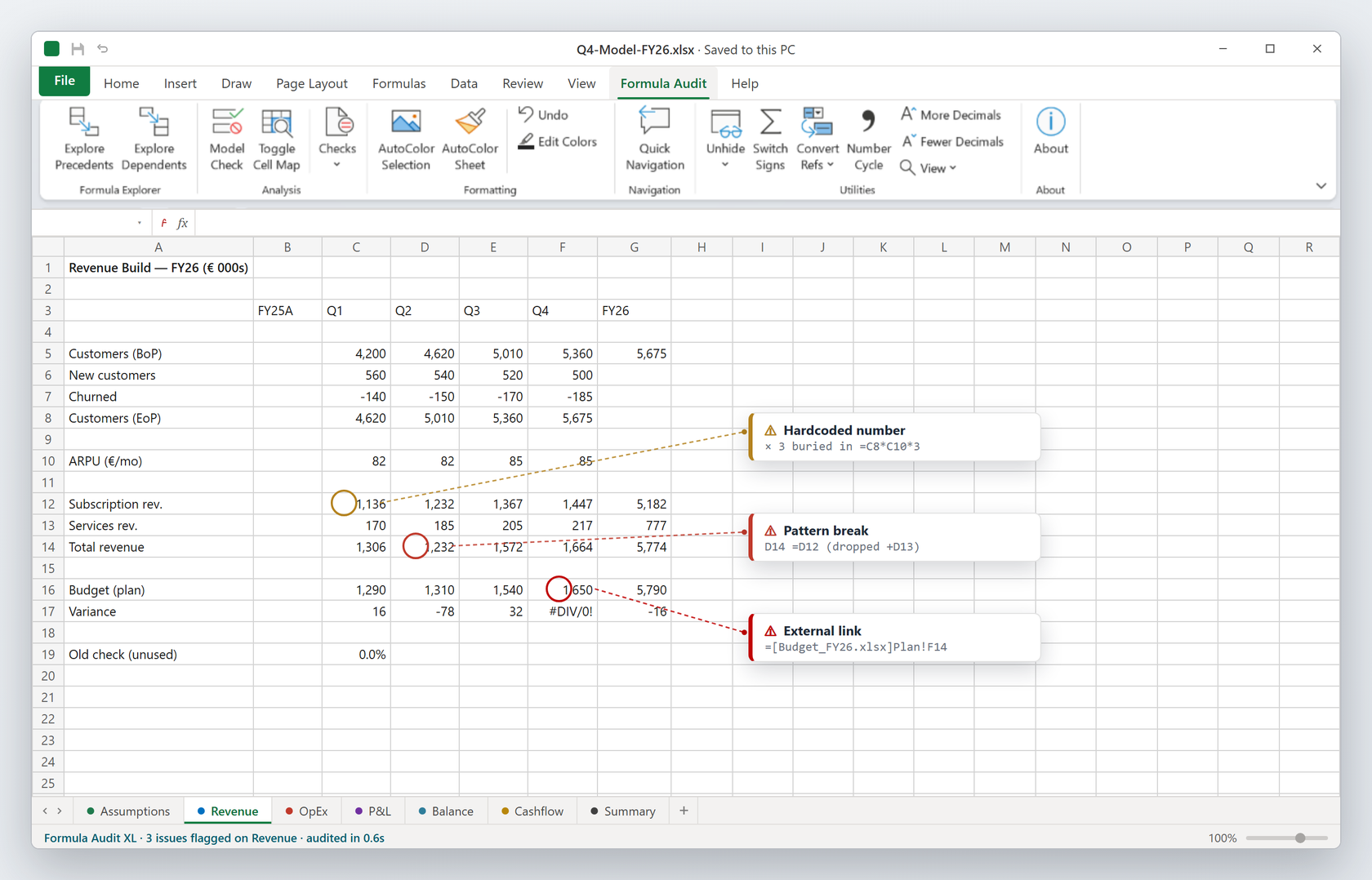The image size is (1372, 880).
Task: Open the Hardcoded number warning callout
Action: [x=894, y=438]
